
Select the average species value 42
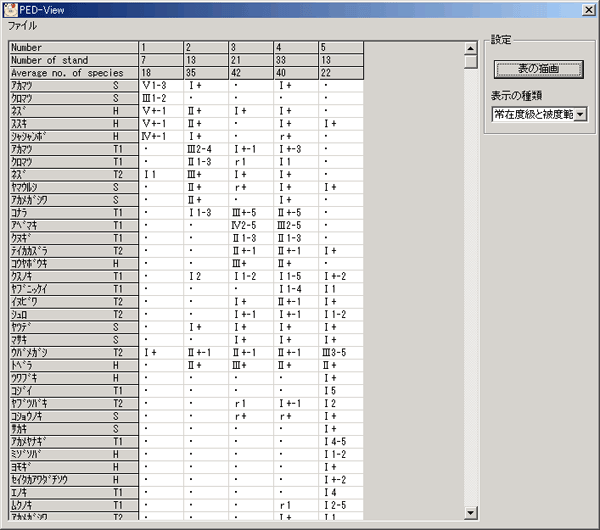coord(250,73)
